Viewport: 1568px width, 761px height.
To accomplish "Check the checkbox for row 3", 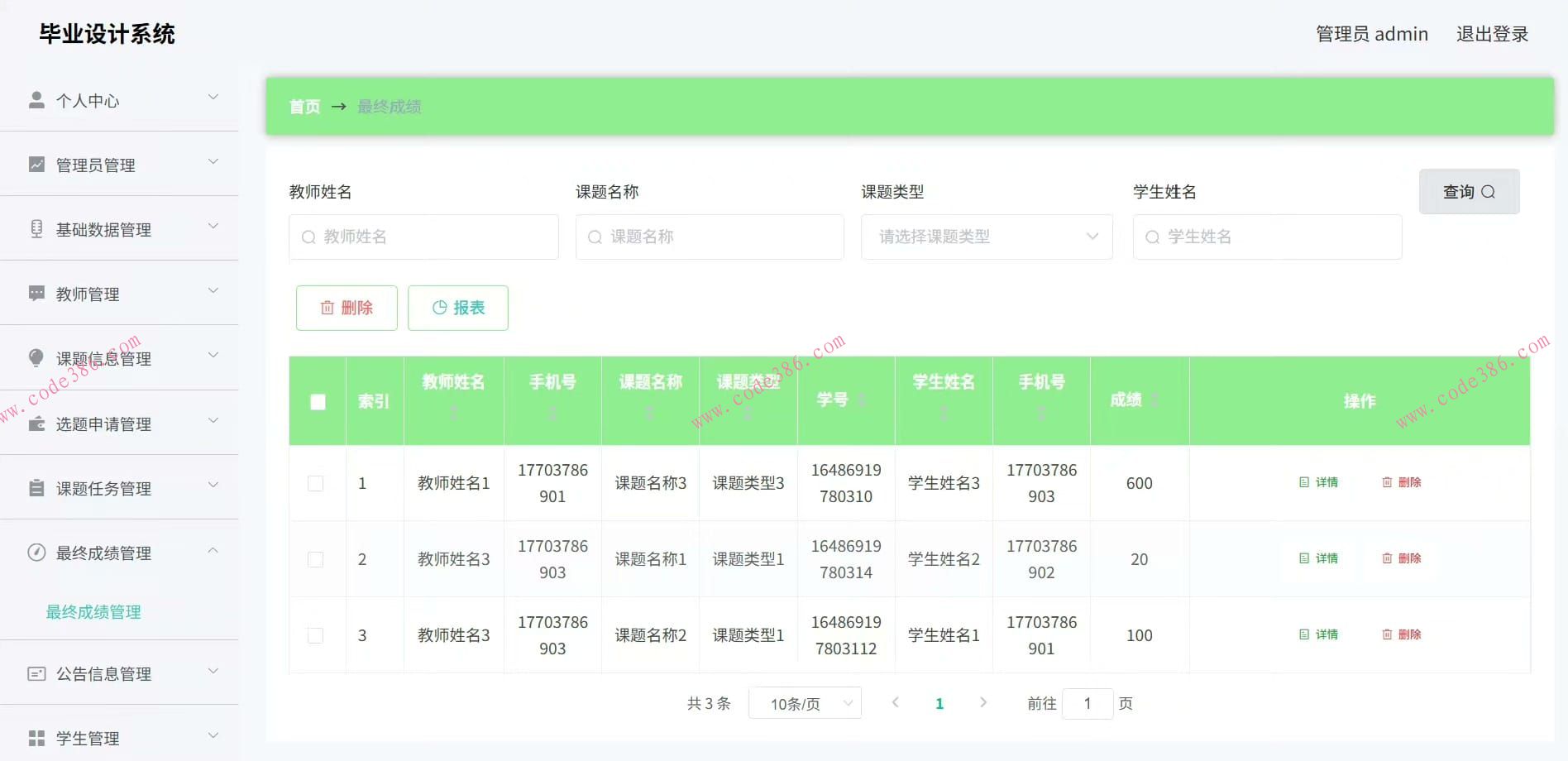I will (x=316, y=634).
